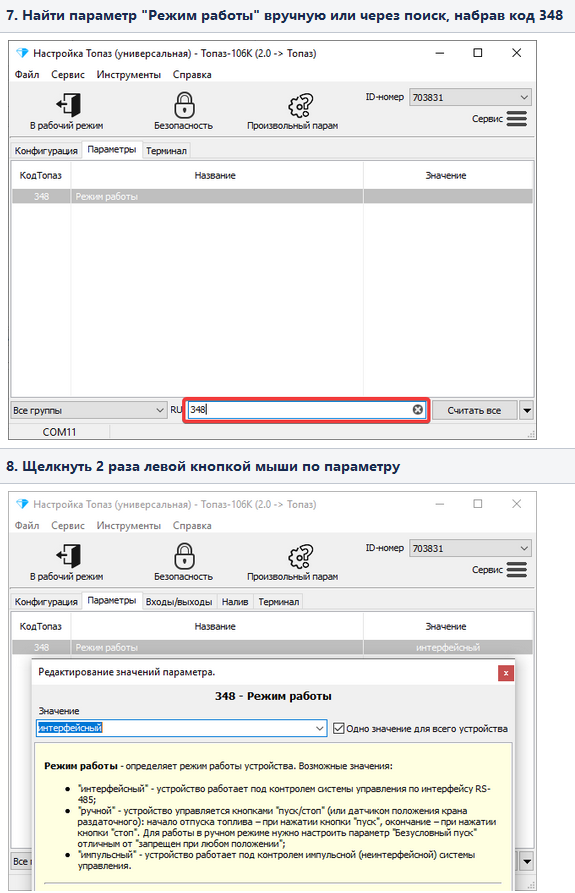
Task: Click the diamond app icon in upper title bar
Action: (x=22, y=53)
